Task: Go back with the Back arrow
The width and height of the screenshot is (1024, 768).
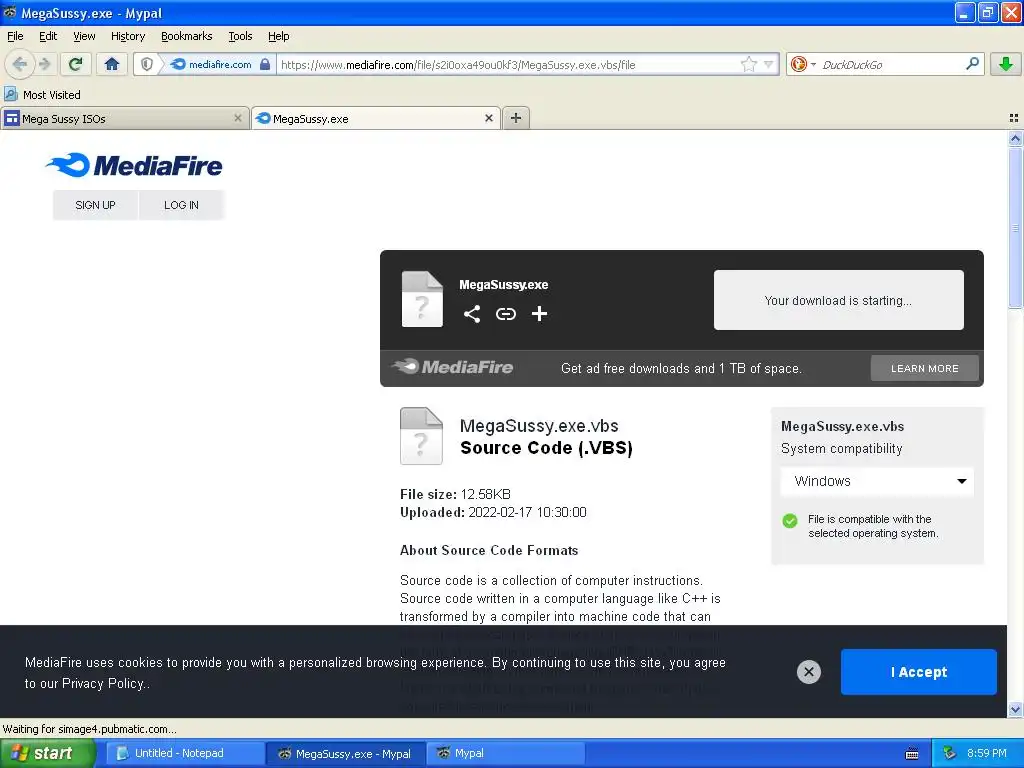Action: pos(19,64)
